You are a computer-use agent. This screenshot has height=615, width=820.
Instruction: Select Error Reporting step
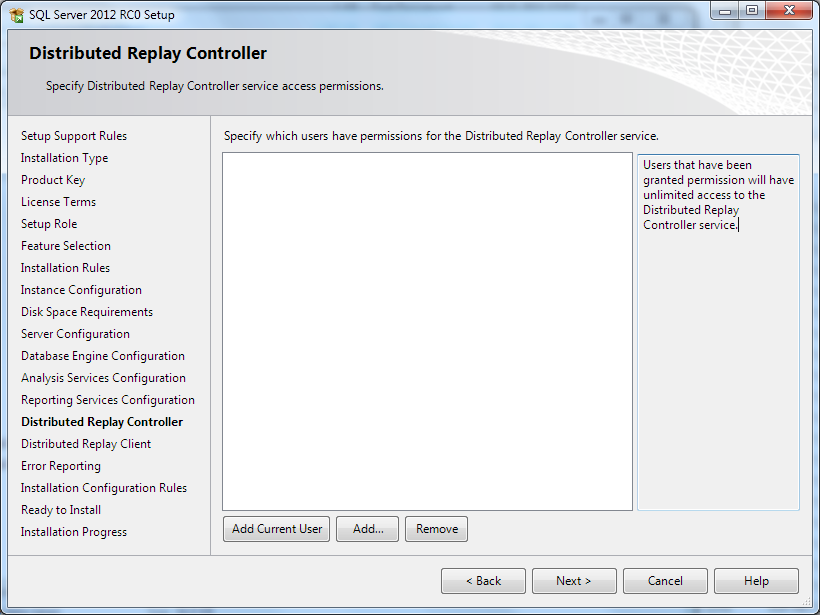pyautogui.click(x=61, y=465)
